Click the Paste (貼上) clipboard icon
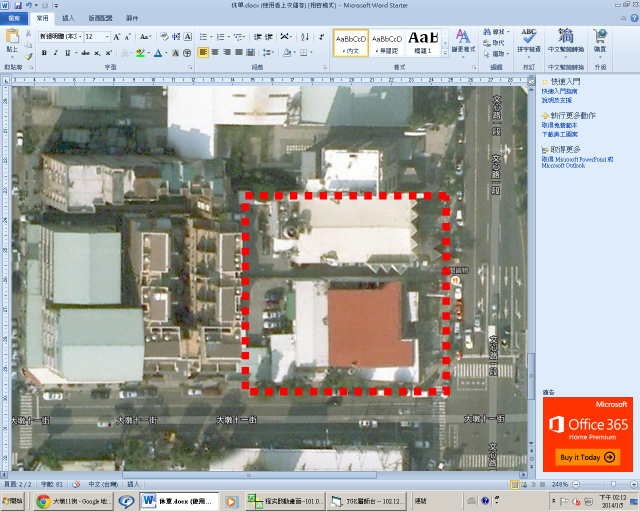 [x=12, y=41]
